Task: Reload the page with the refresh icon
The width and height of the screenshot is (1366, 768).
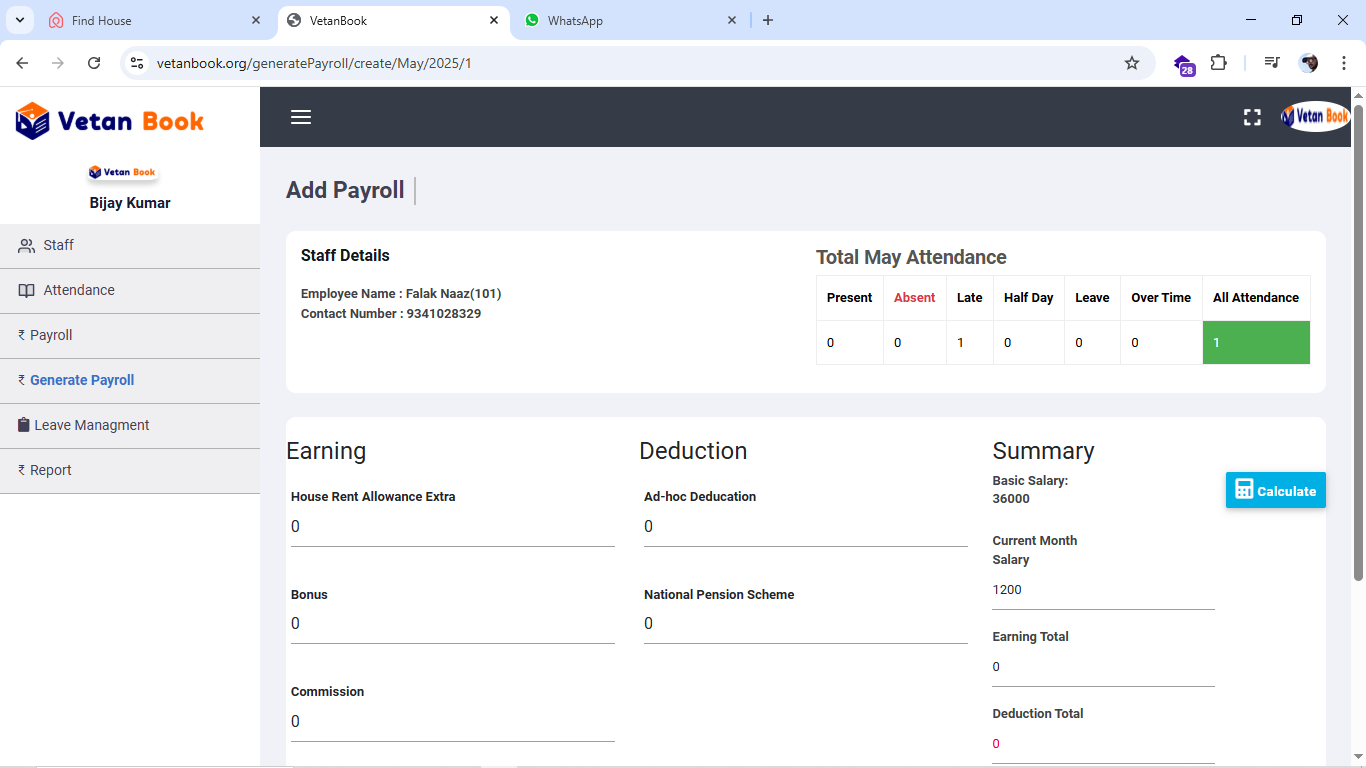Action: (94, 63)
